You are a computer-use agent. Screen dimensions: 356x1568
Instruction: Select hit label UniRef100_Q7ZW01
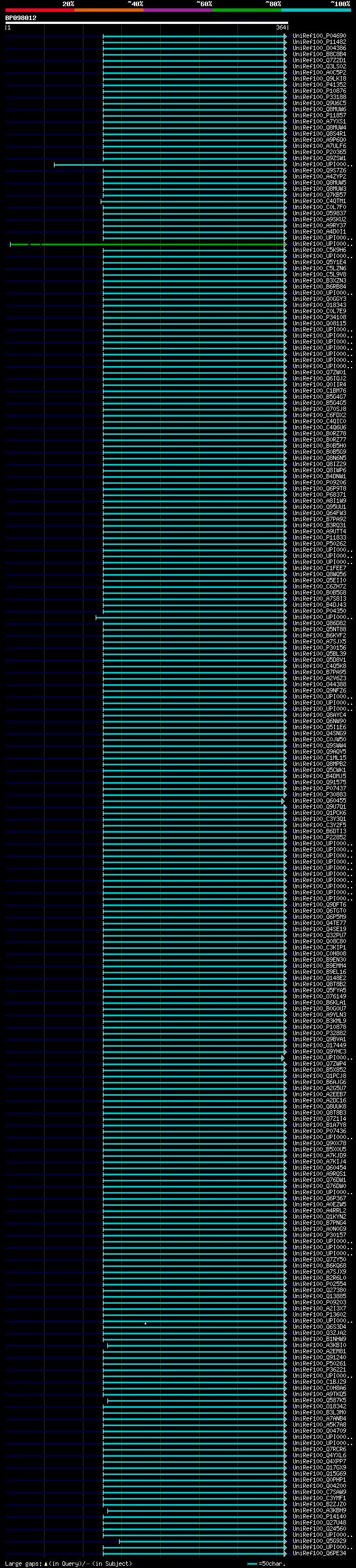tap(319, 373)
